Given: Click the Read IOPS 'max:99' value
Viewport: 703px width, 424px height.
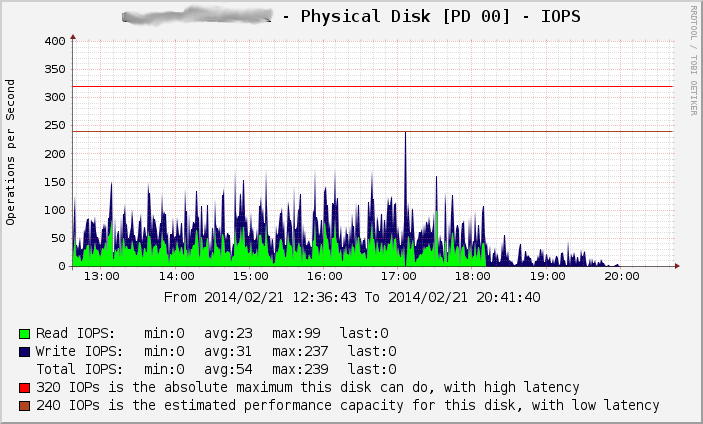Looking at the screenshot, I should pos(296,333).
